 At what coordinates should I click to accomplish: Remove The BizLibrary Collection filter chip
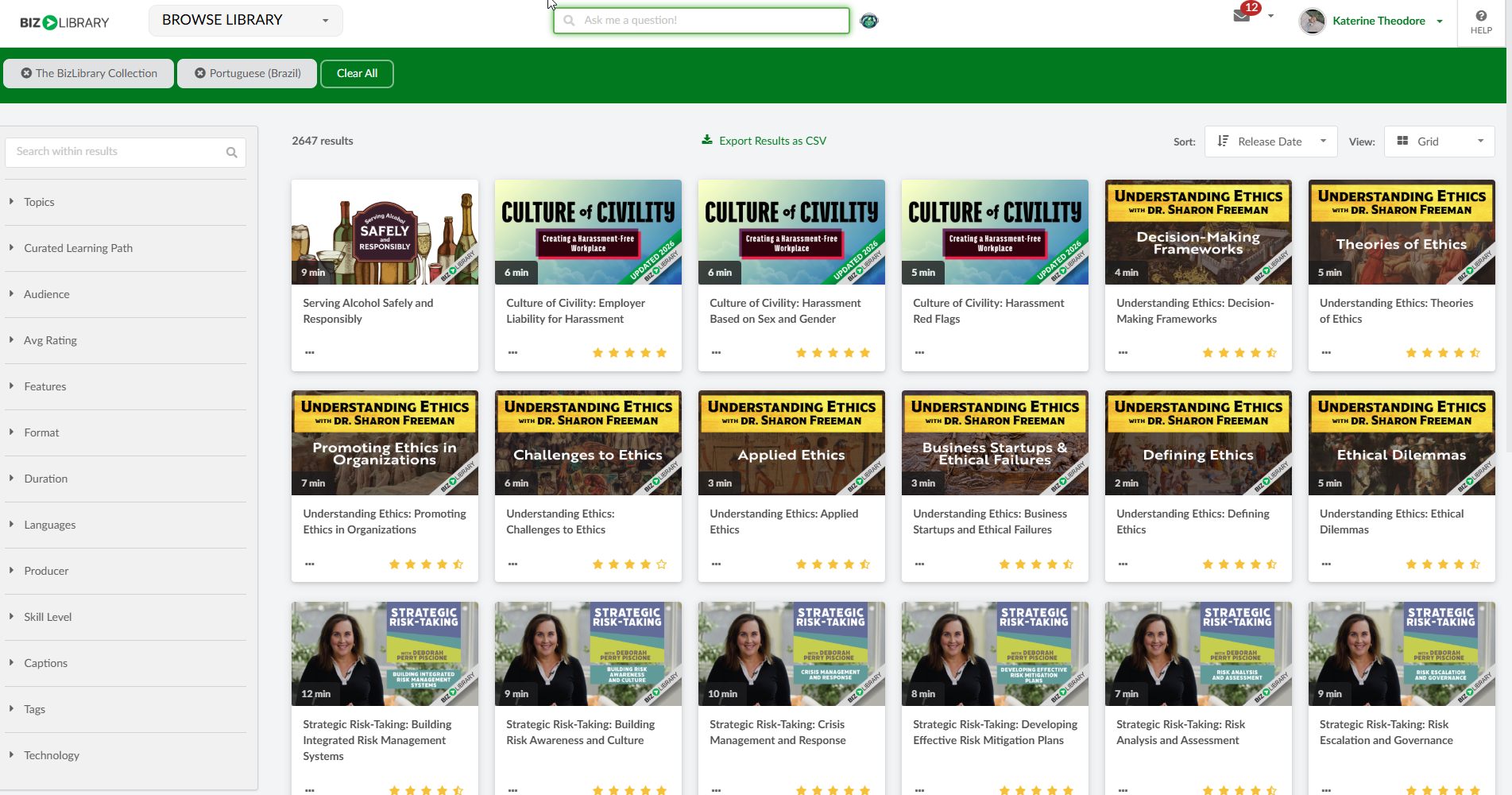coord(27,73)
